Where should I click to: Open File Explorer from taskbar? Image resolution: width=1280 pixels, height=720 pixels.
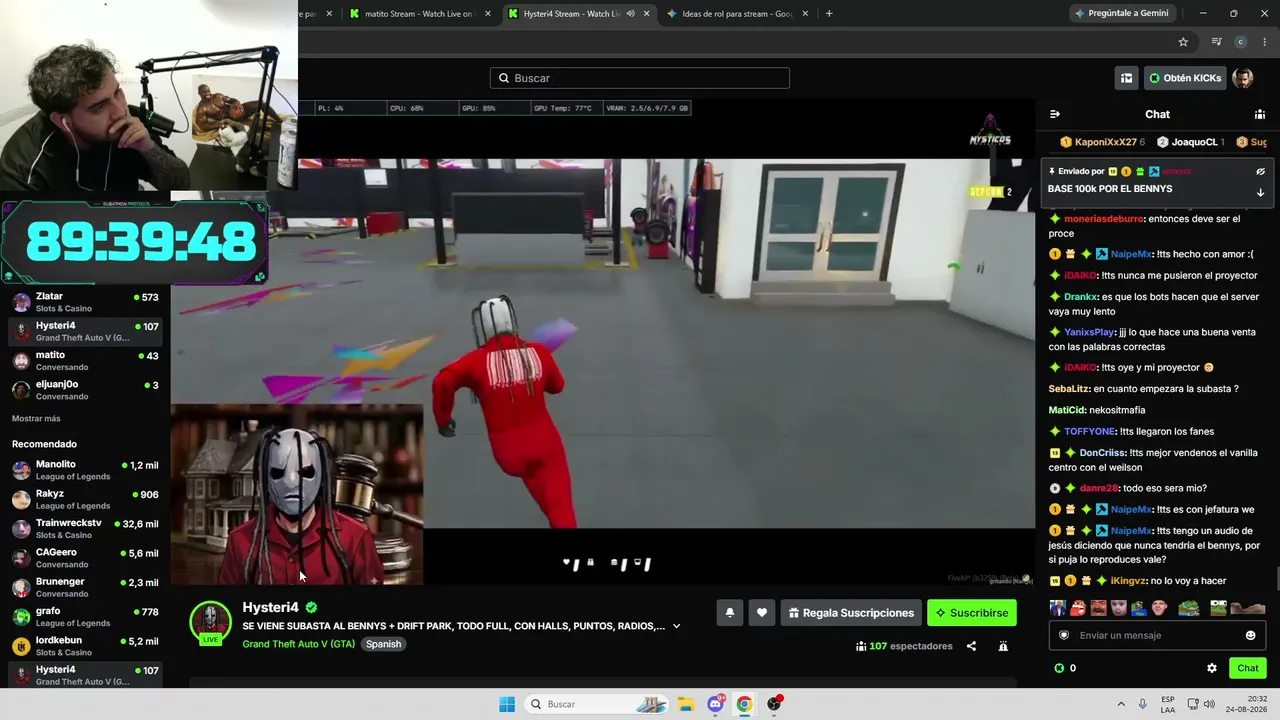[x=686, y=704]
